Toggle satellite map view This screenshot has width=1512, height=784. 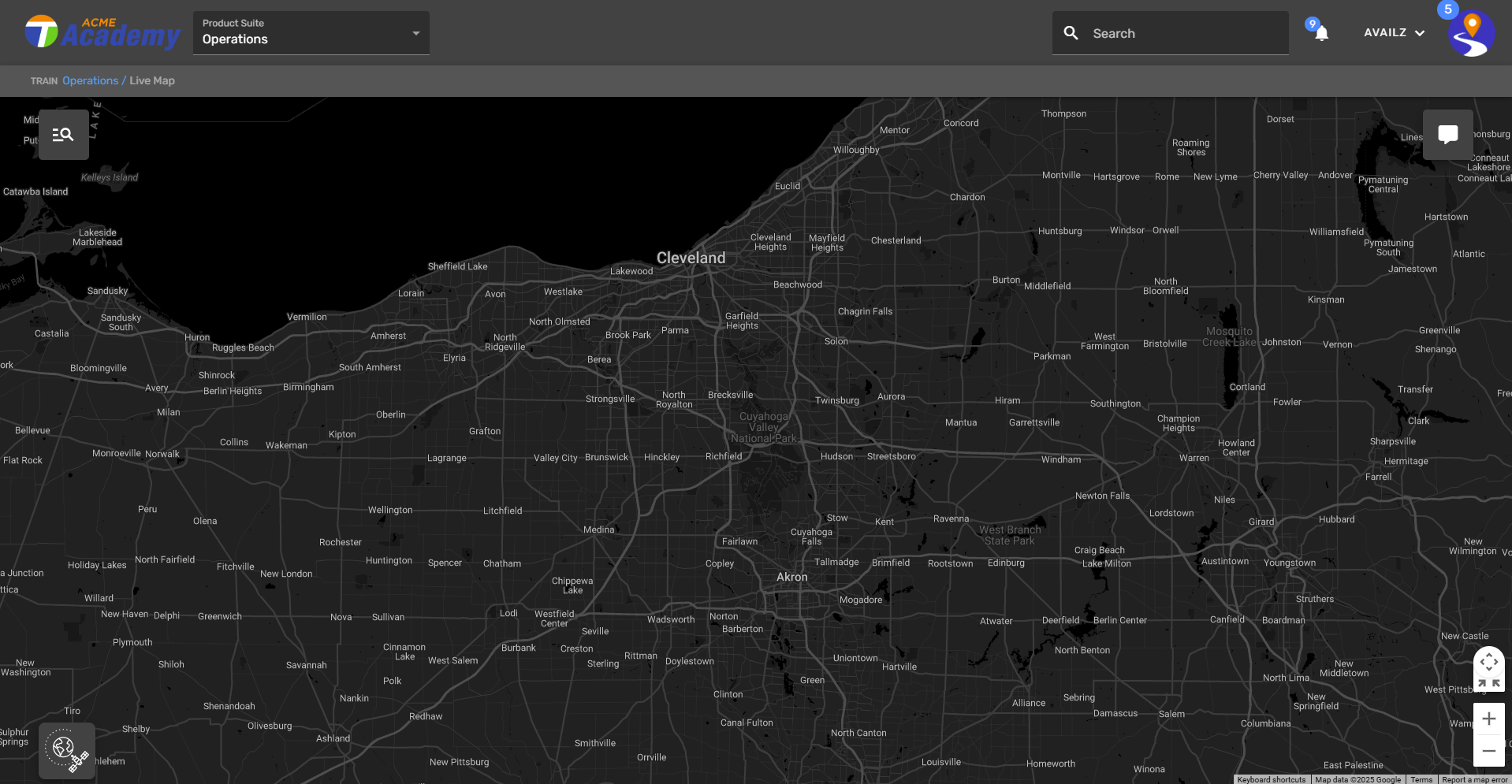[x=67, y=750]
